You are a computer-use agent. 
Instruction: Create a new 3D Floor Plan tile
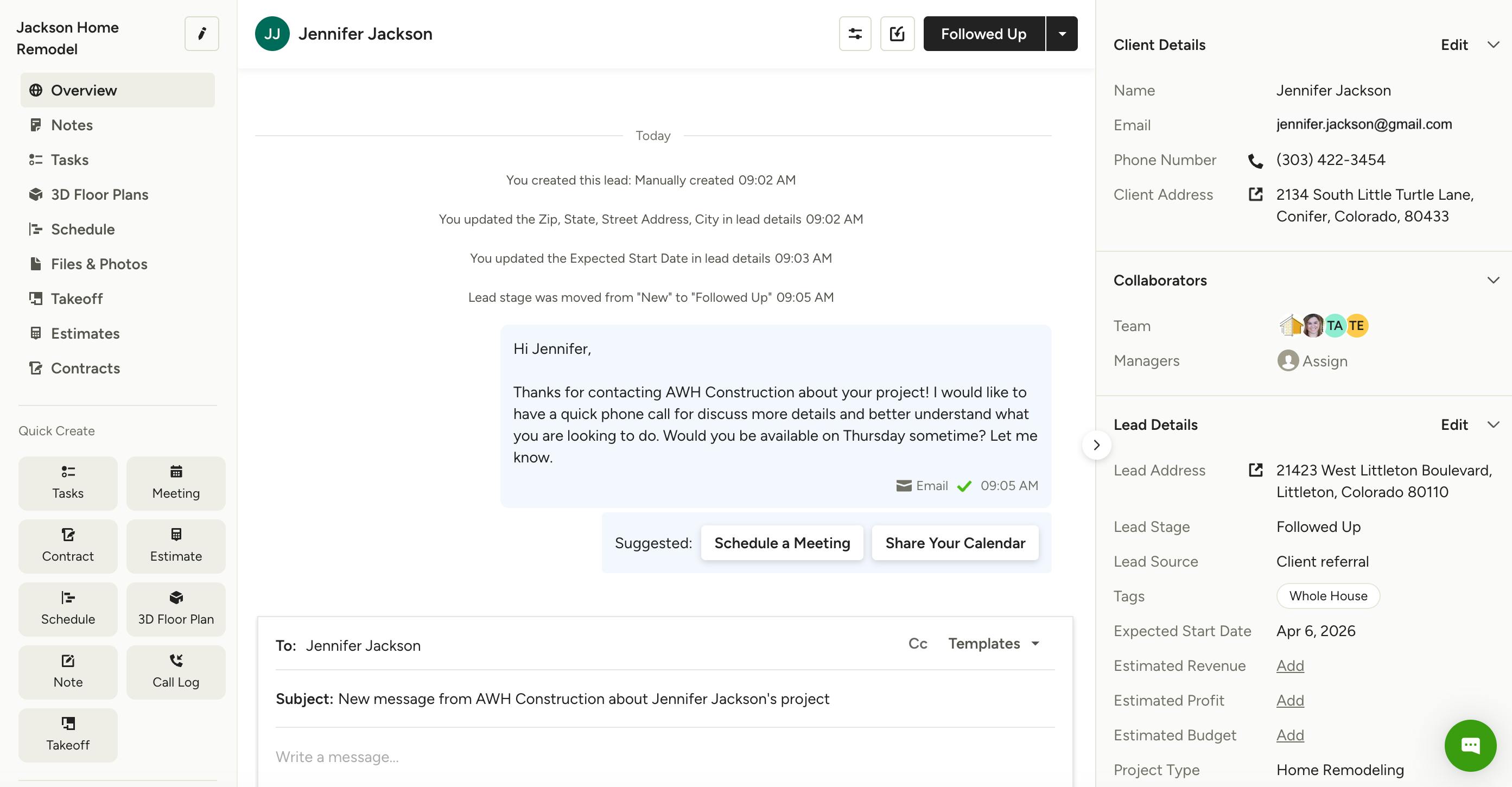(x=175, y=608)
